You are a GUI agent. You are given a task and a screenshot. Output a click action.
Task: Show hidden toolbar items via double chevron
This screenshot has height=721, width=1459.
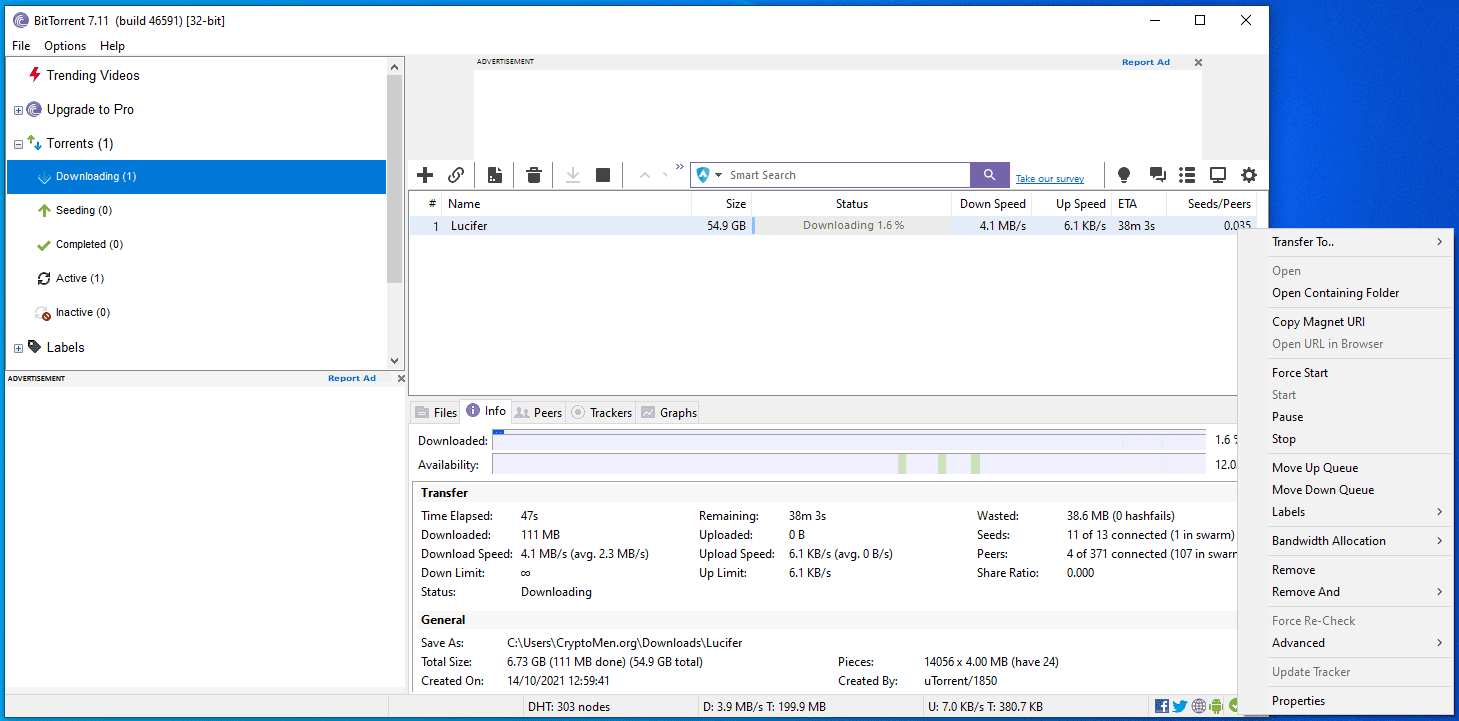click(x=680, y=167)
